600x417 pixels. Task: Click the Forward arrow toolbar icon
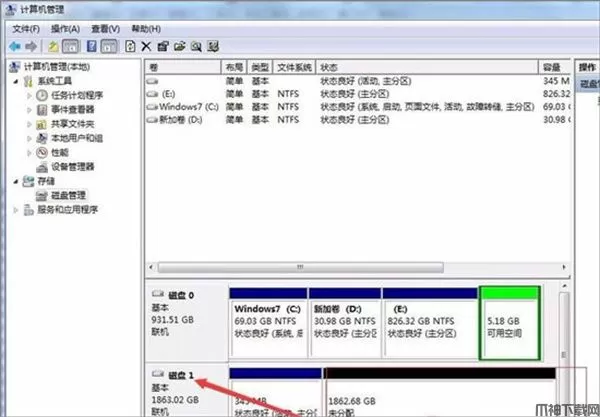click(31, 47)
